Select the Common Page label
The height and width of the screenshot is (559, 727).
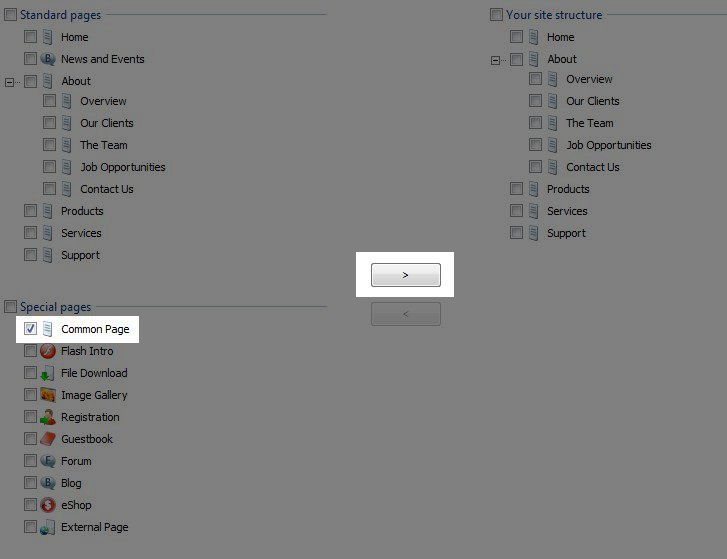point(95,329)
